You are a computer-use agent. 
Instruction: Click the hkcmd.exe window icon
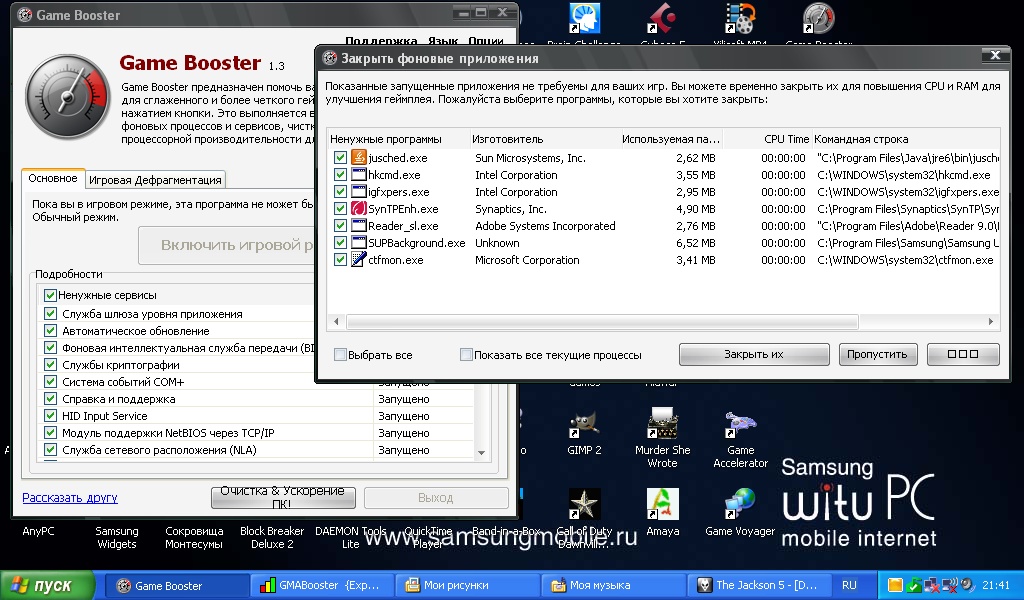tap(359, 174)
